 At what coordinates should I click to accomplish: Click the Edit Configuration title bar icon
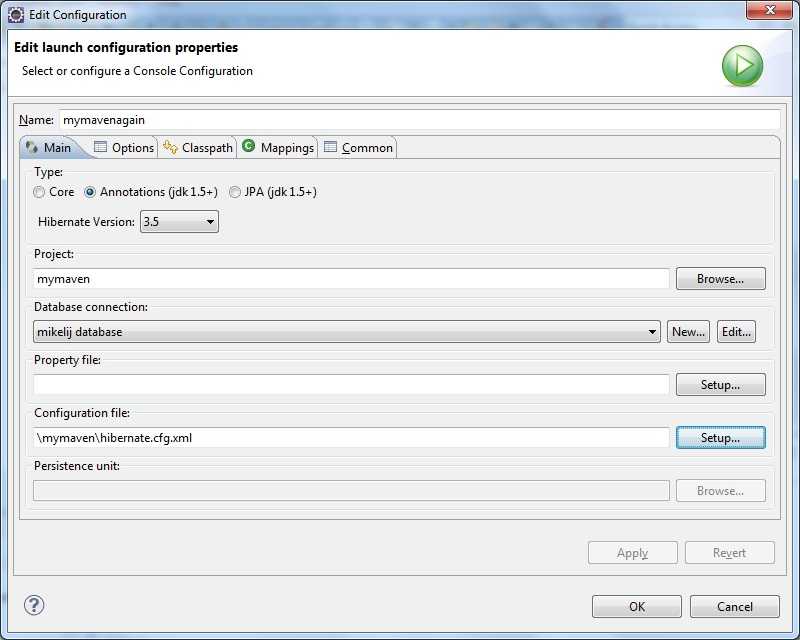pyautogui.click(x=16, y=15)
